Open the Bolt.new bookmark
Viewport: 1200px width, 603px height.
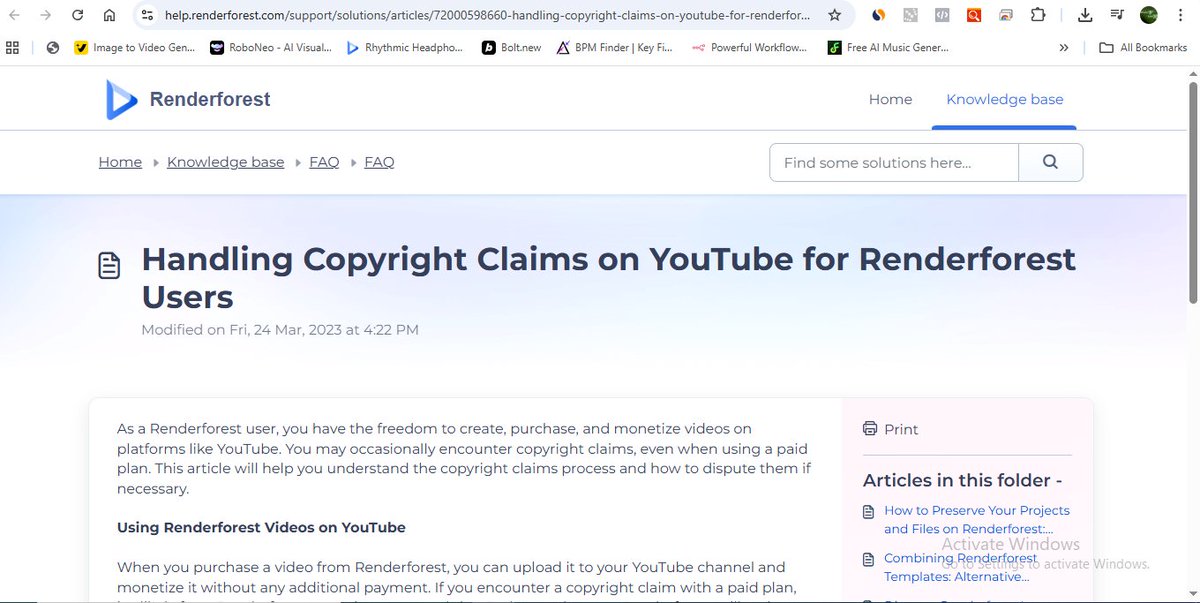point(511,47)
